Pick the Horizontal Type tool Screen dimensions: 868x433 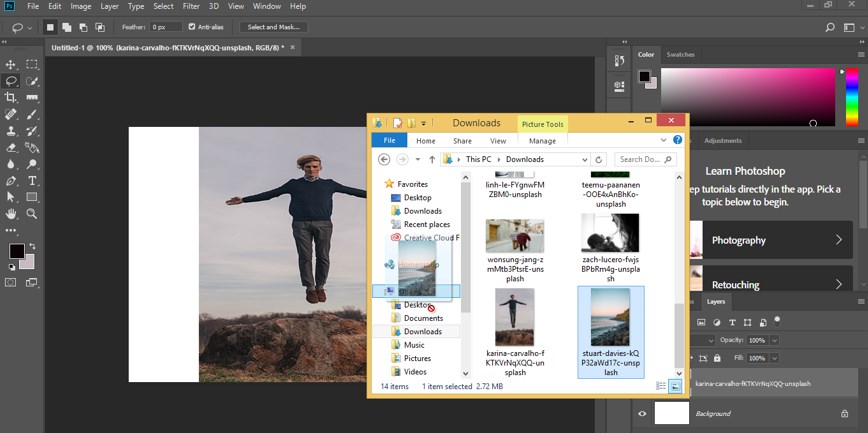pyautogui.click(x=32, y=181)
